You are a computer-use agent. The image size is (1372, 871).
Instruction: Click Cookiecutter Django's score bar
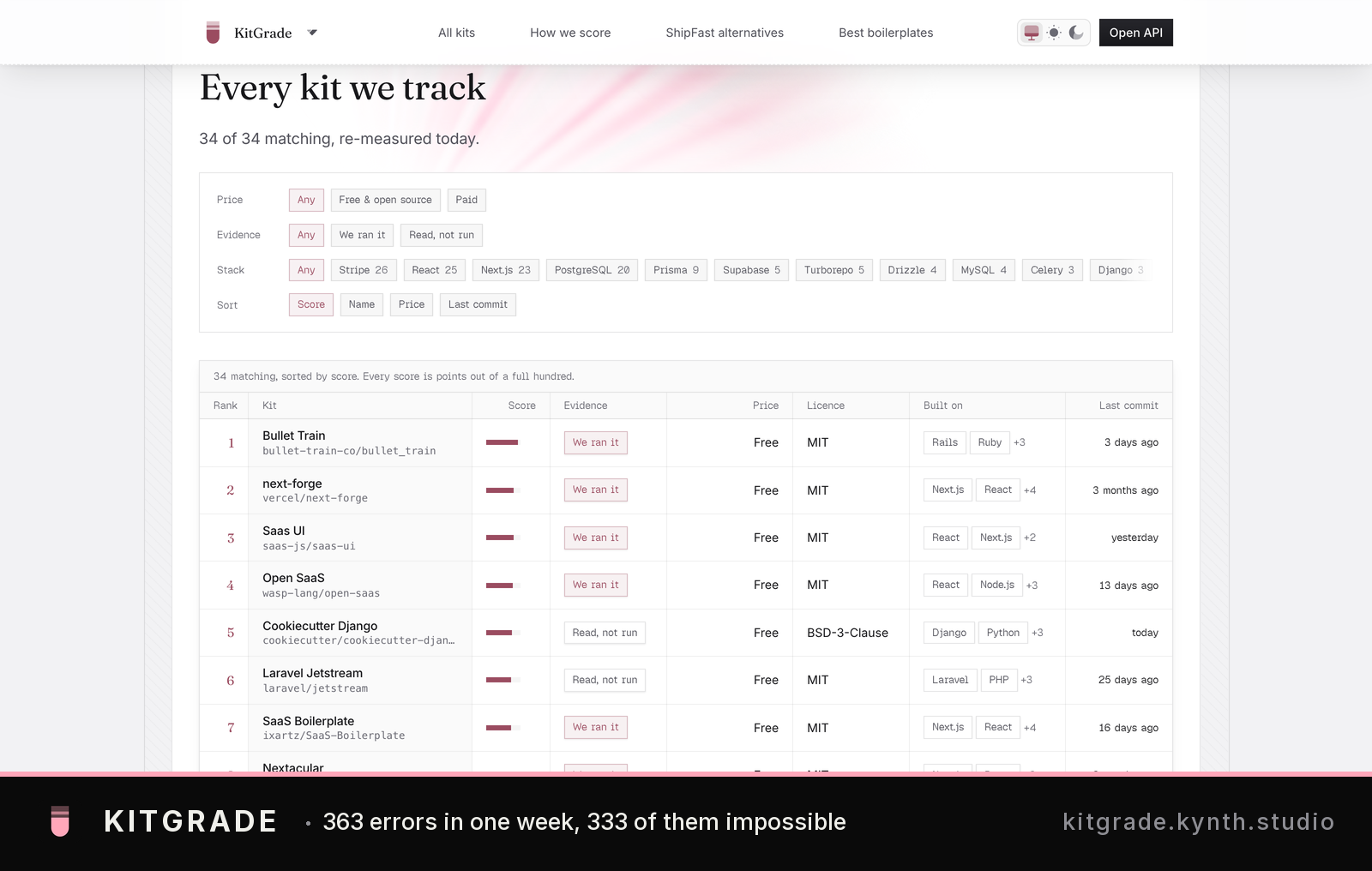click(503, 633)
